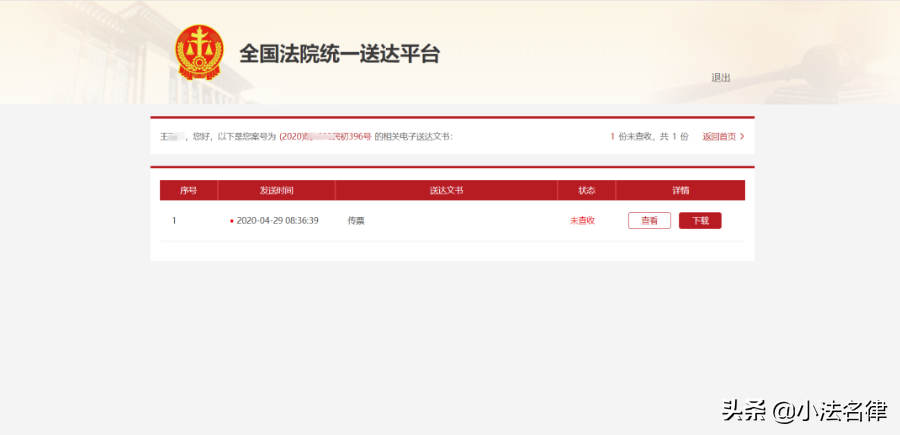Viewport: 900px width, 435px height.
Task: Click the 详情 column header
Action: point(681,191)
